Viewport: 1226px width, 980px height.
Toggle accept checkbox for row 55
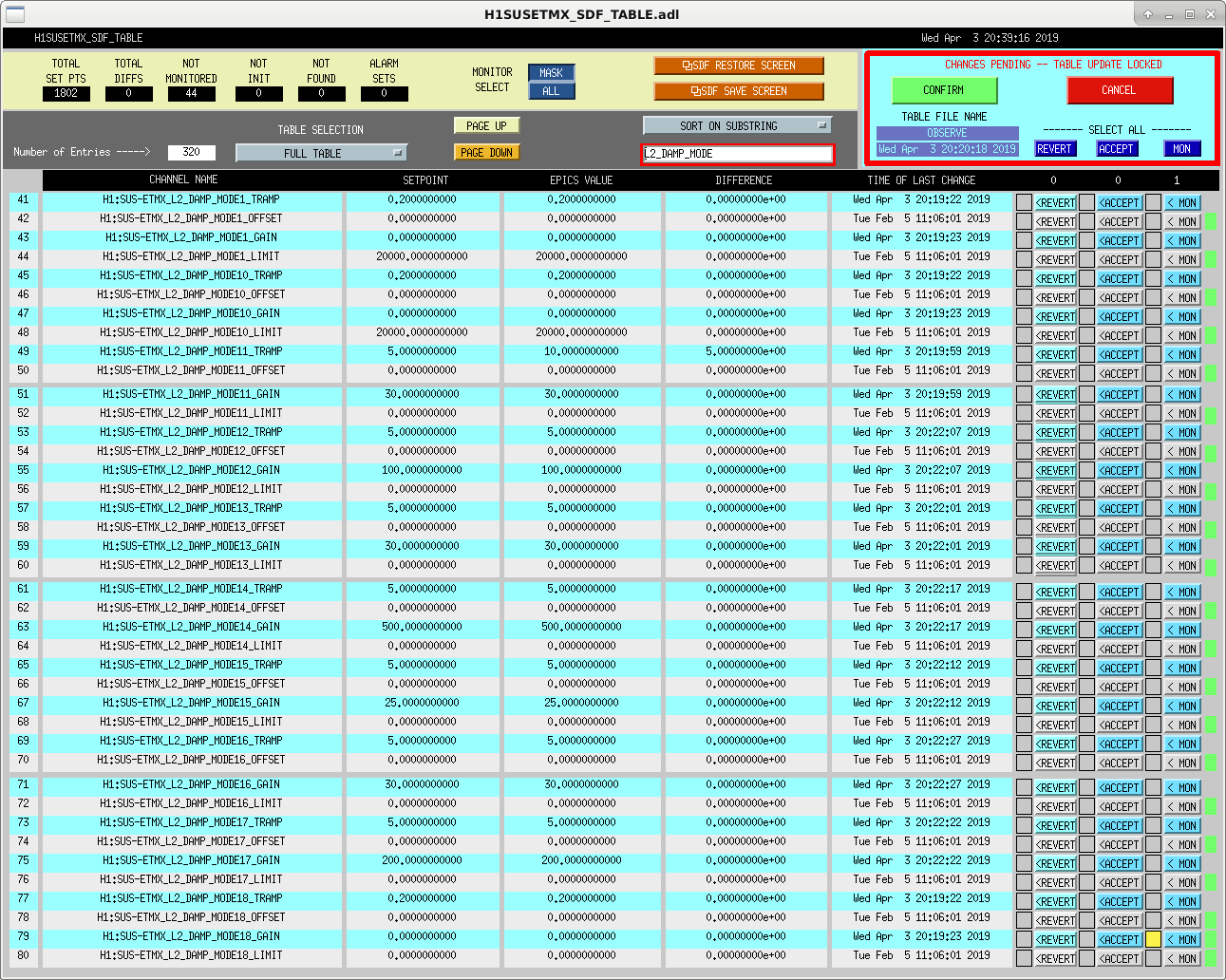click(1086, 470)
